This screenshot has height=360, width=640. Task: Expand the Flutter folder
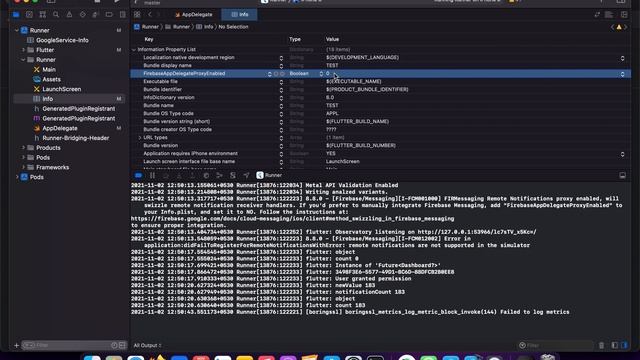[23, 50]
